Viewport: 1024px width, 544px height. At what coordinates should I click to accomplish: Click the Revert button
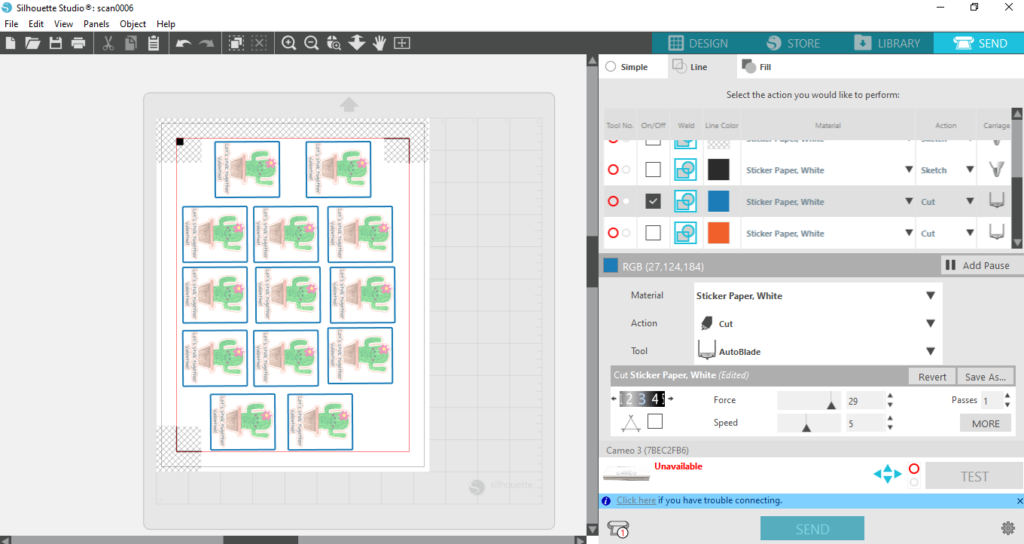click(932, 377)
